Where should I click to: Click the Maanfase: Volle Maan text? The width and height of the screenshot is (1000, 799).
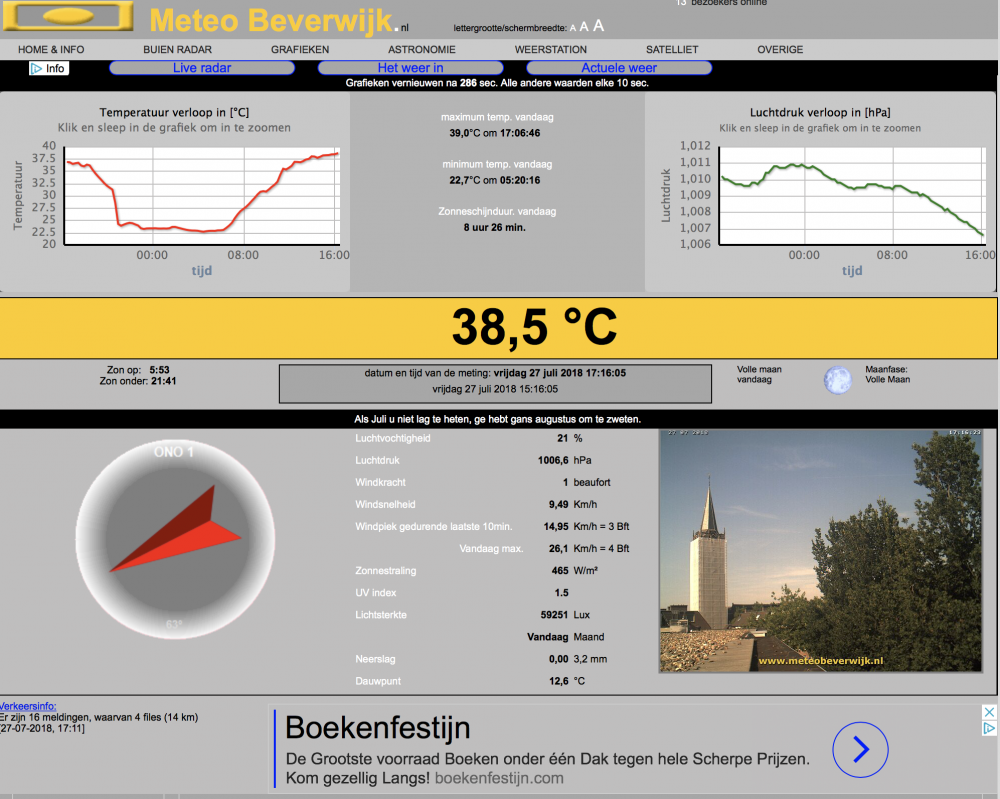tap(888, 374)
